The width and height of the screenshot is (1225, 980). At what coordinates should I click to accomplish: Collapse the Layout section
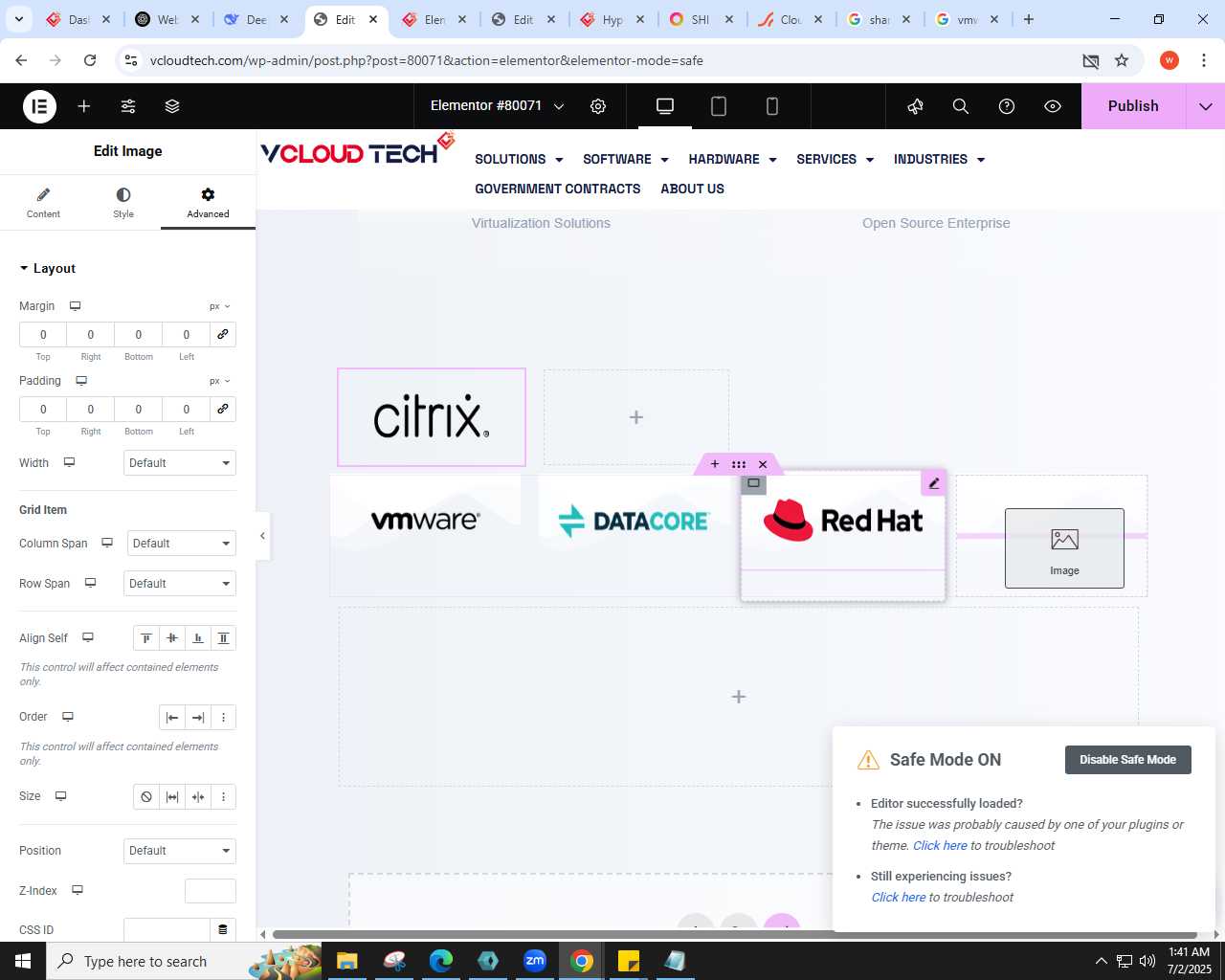point(48,269)
